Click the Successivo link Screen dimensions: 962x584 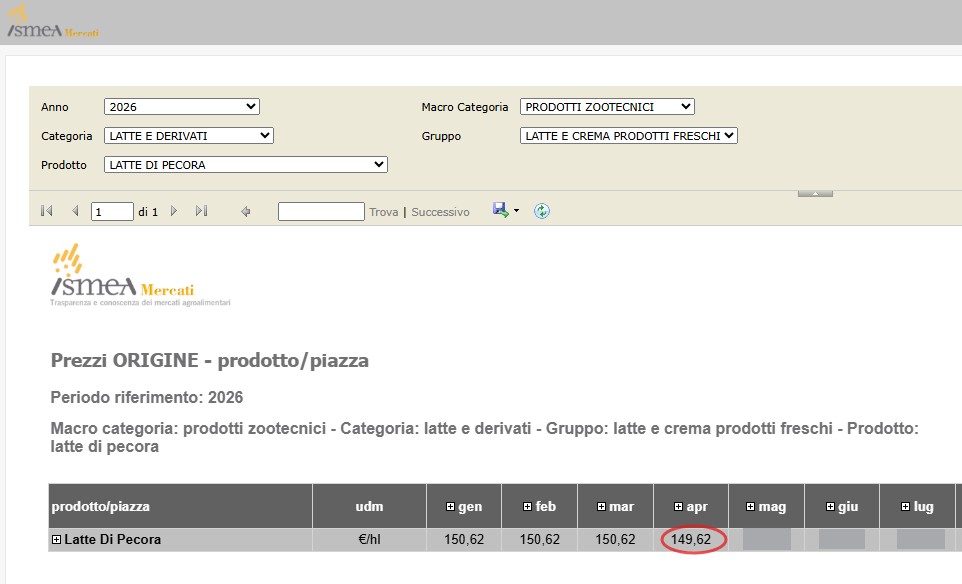pos(441,212)
